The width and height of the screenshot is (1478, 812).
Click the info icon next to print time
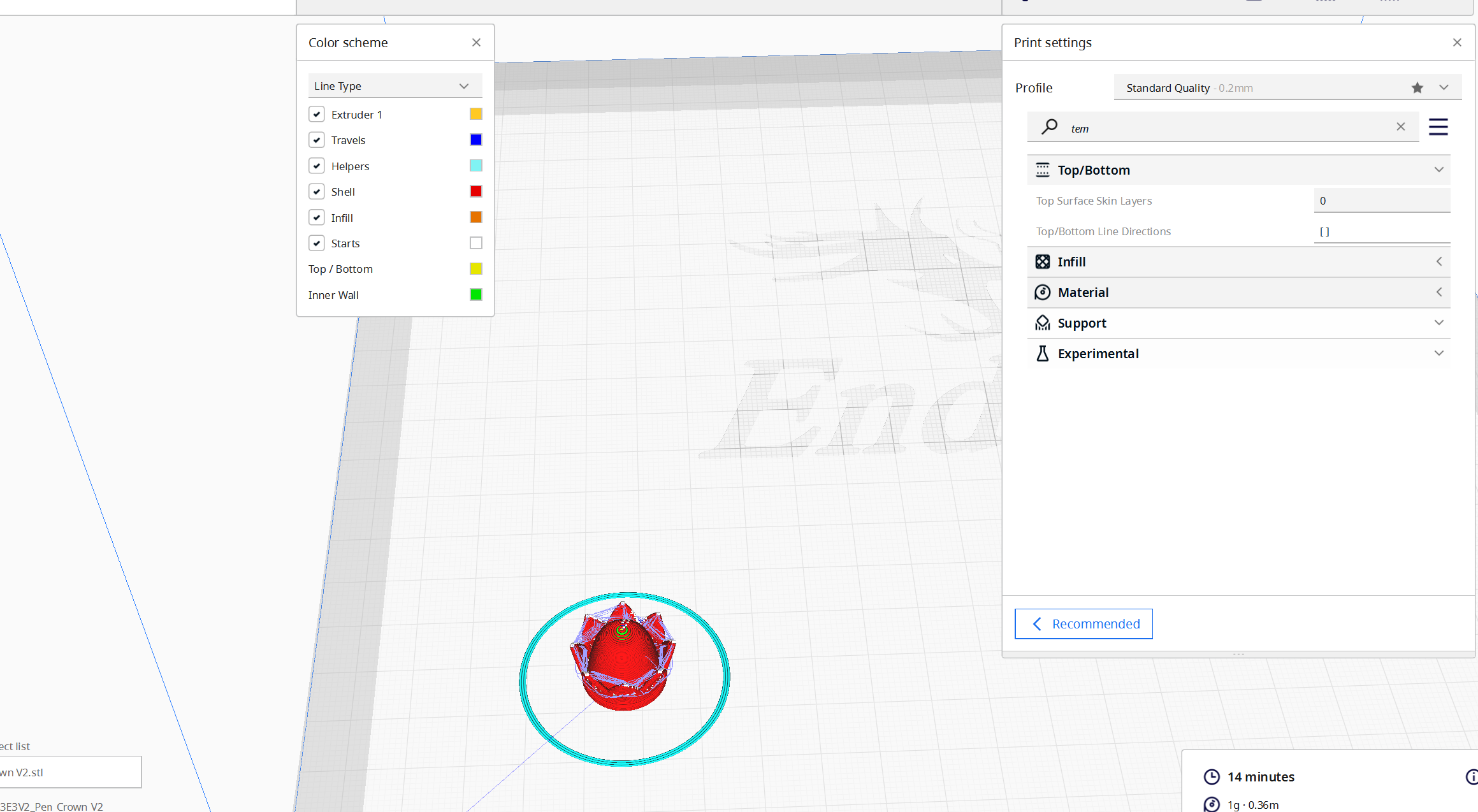coord(1472,777)
